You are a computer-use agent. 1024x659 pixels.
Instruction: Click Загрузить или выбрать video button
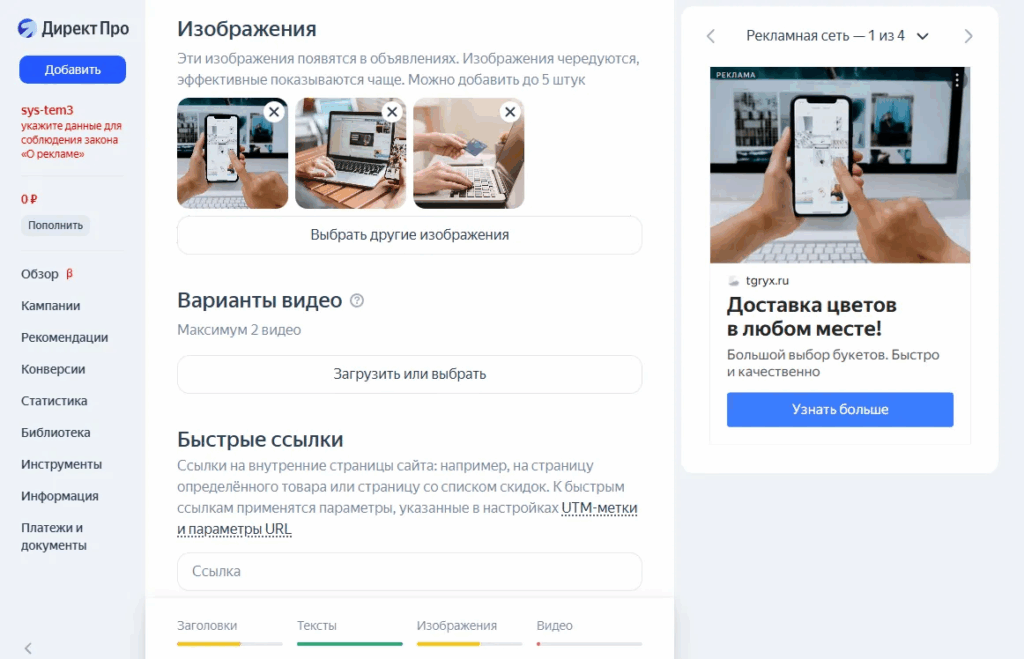pos(409,374)
